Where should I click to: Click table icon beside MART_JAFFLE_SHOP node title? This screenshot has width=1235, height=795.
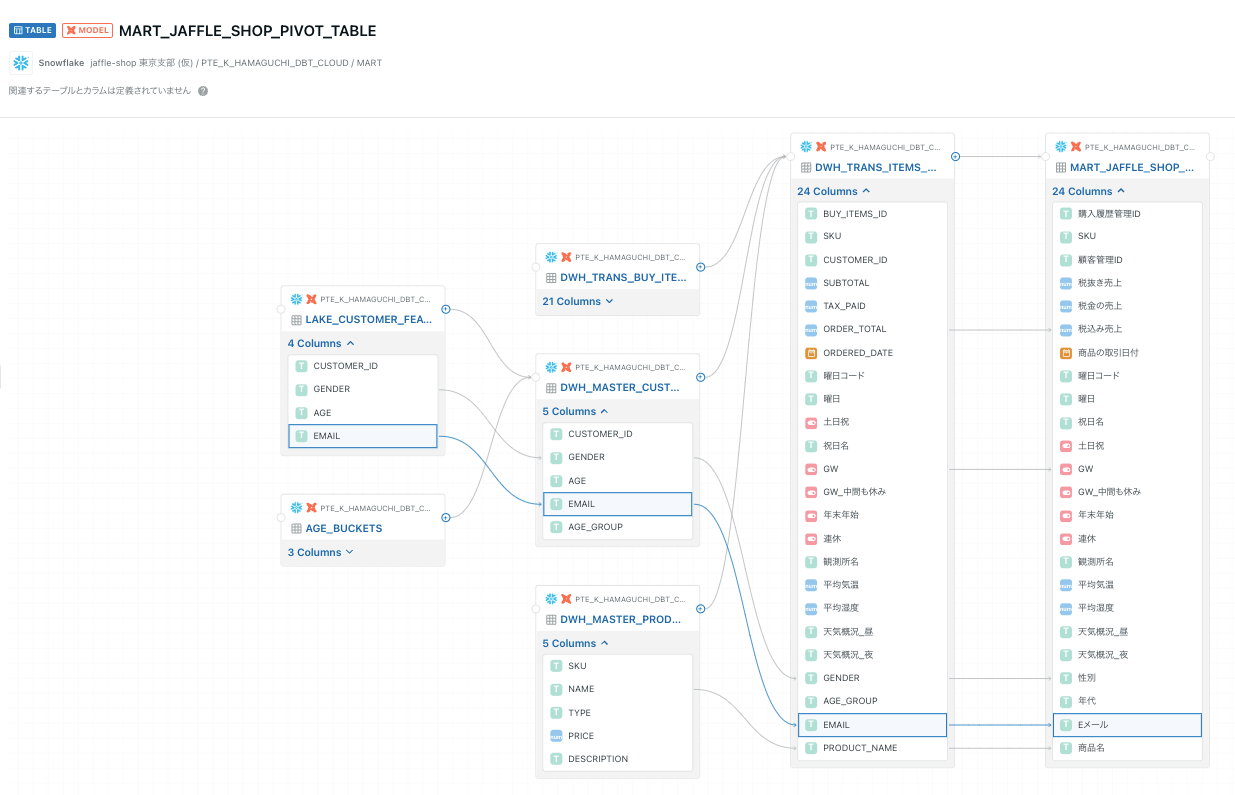point(1061,168)
